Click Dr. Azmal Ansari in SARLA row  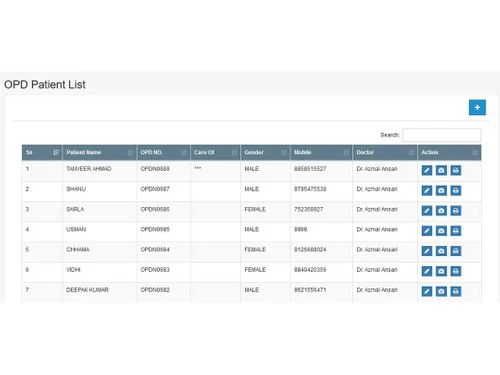(377, 209)
